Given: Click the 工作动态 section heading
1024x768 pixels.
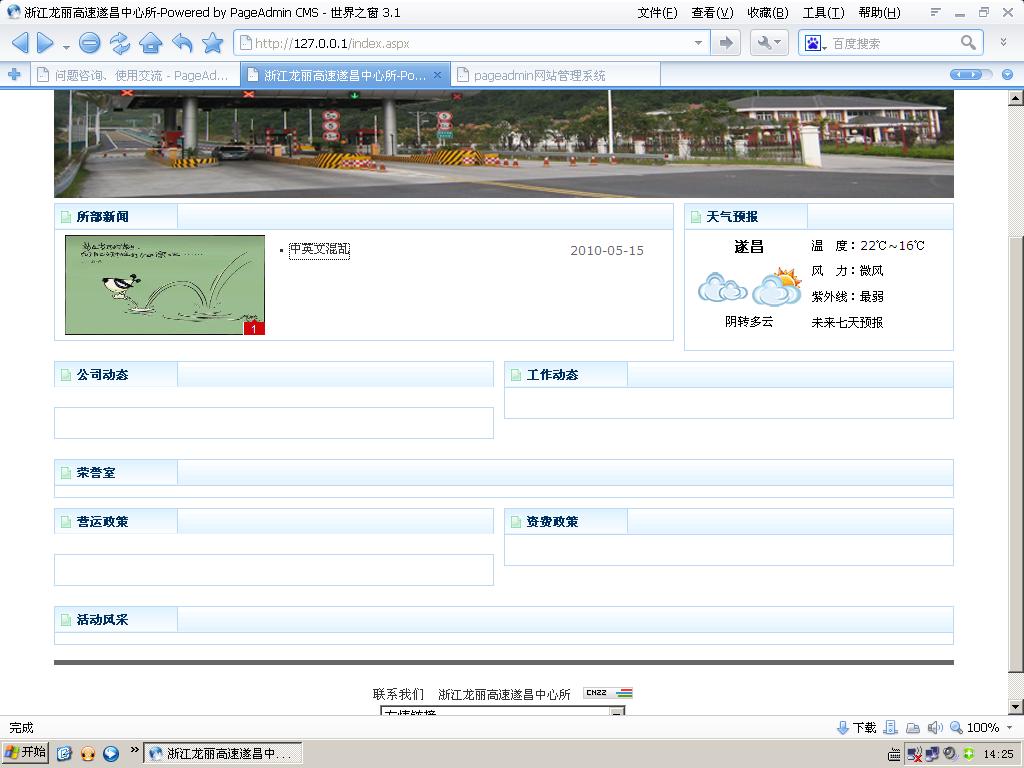Looking at the screenshot, I should point(552,375).
